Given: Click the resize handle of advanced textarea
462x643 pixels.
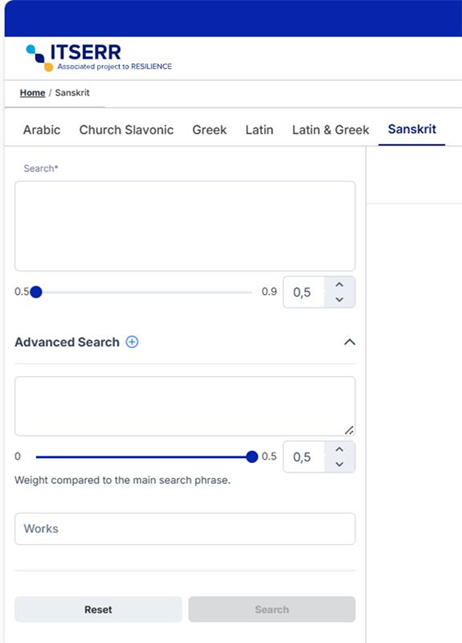Looking at the screenshot, I should coord(349,430).
